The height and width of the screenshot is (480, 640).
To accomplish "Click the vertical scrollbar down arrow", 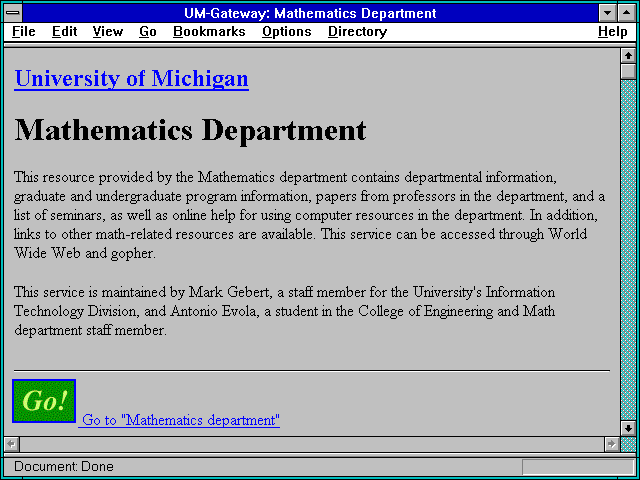I will [x=628, y=428].
